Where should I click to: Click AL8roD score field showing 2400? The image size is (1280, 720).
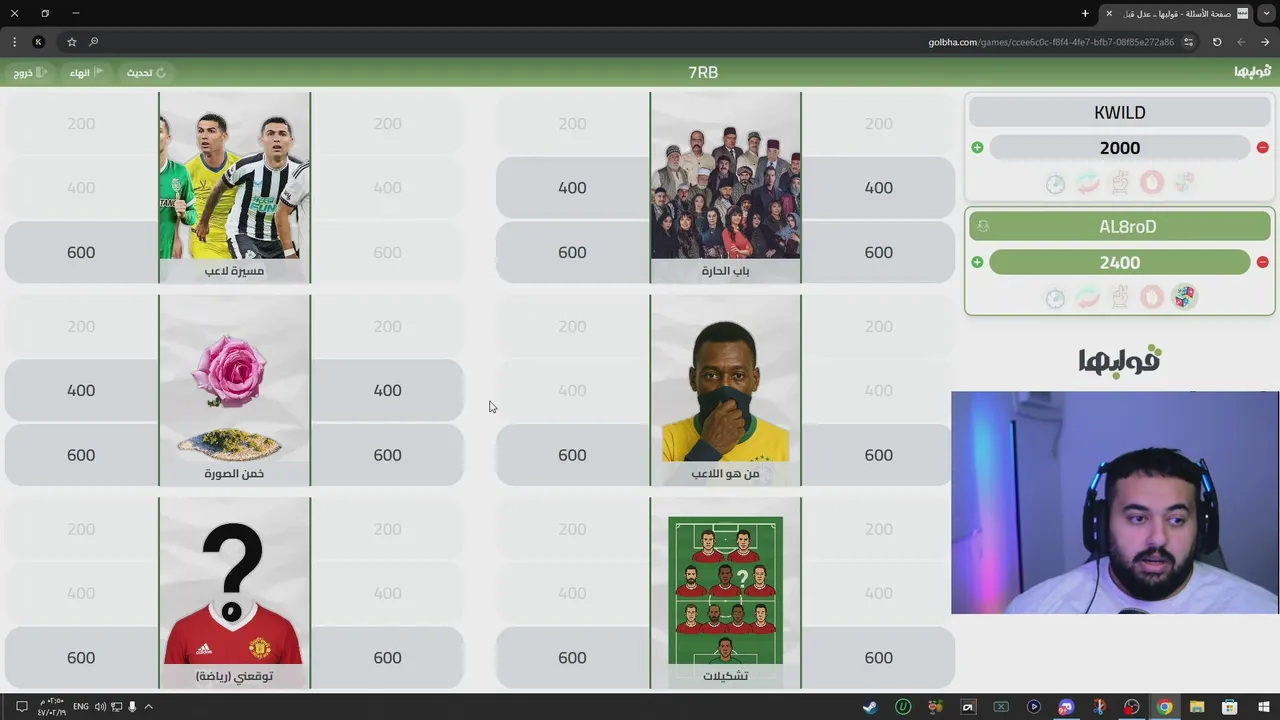[1120, 263]
